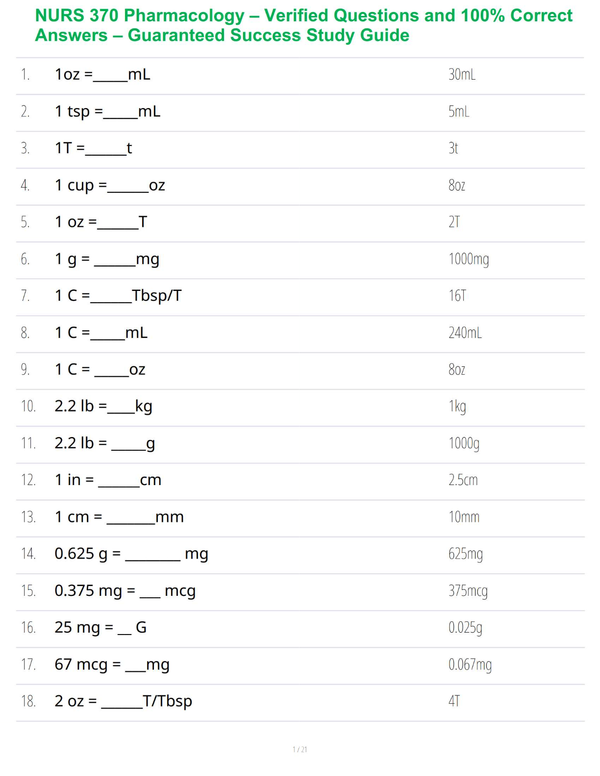Select the question '1oz = ___mL'
600x776 pixels.
click(x=102, y=75)
